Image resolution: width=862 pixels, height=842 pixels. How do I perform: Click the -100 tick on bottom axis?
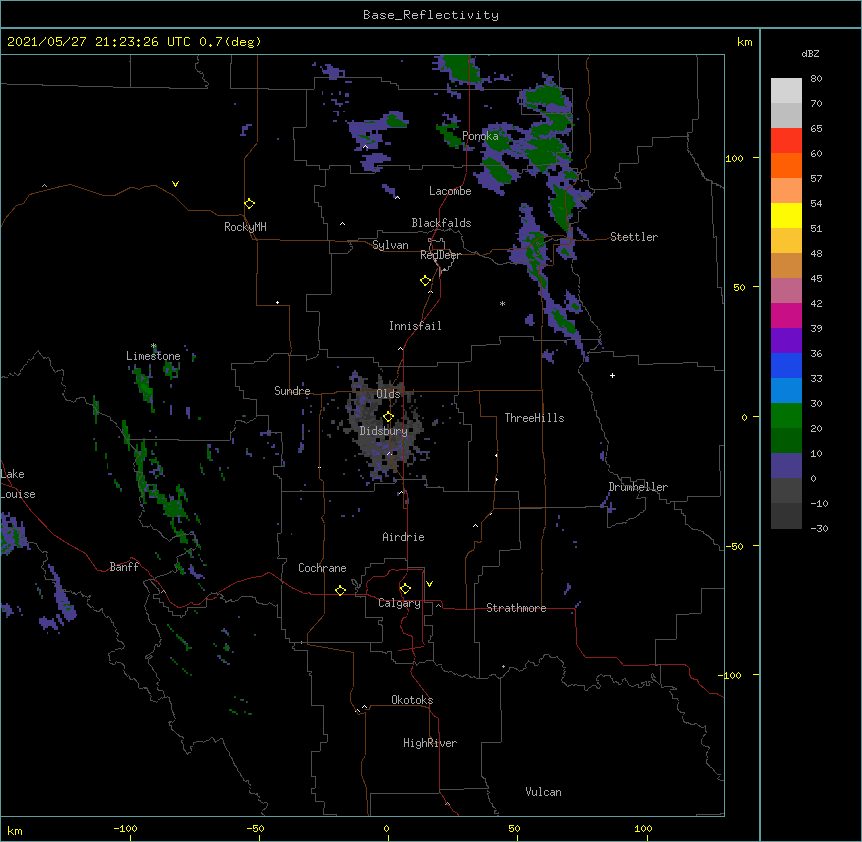click(125, 828)
